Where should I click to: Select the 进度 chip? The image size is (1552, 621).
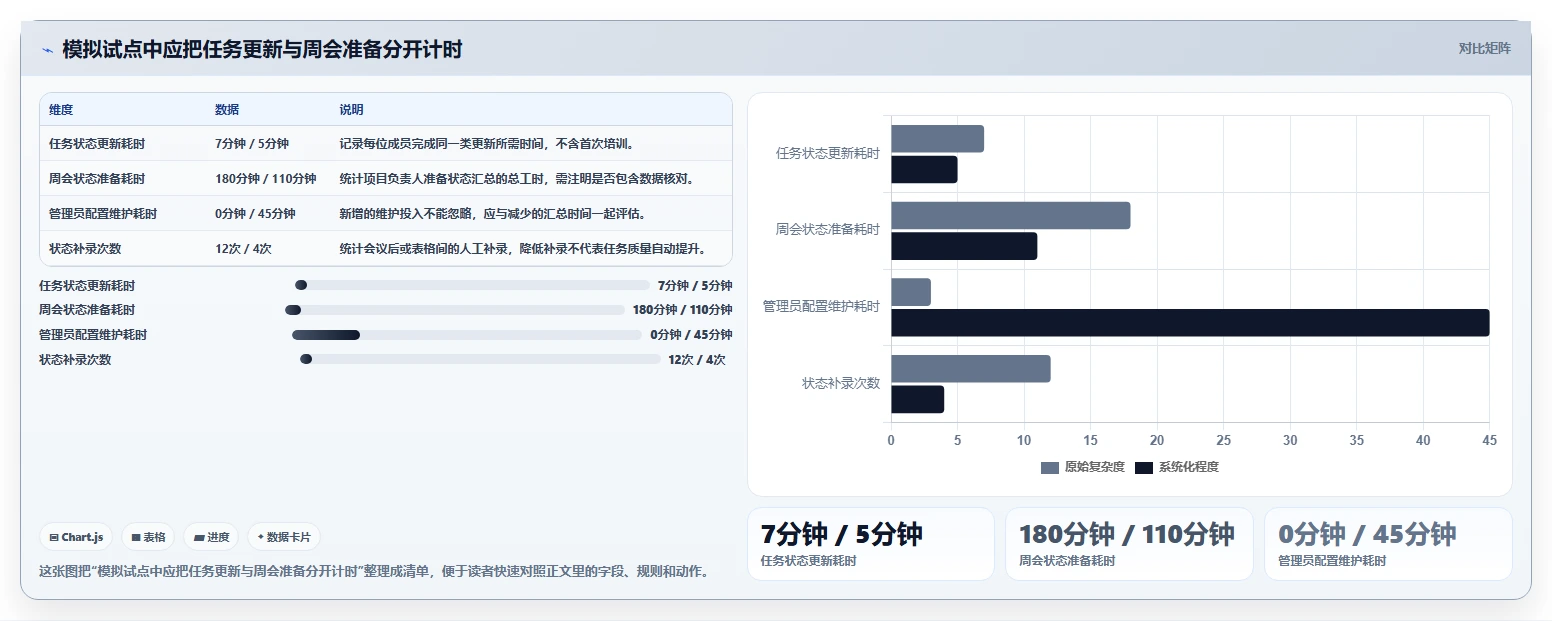[211, 537]
